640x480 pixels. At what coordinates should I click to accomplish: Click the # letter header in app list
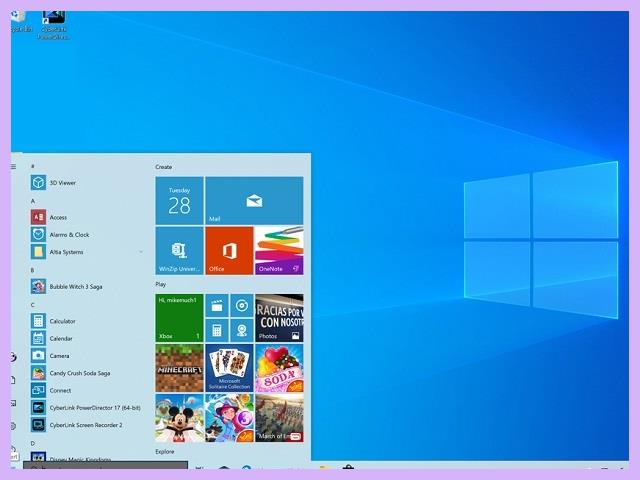pyautogui.click(x=33, y=166)
